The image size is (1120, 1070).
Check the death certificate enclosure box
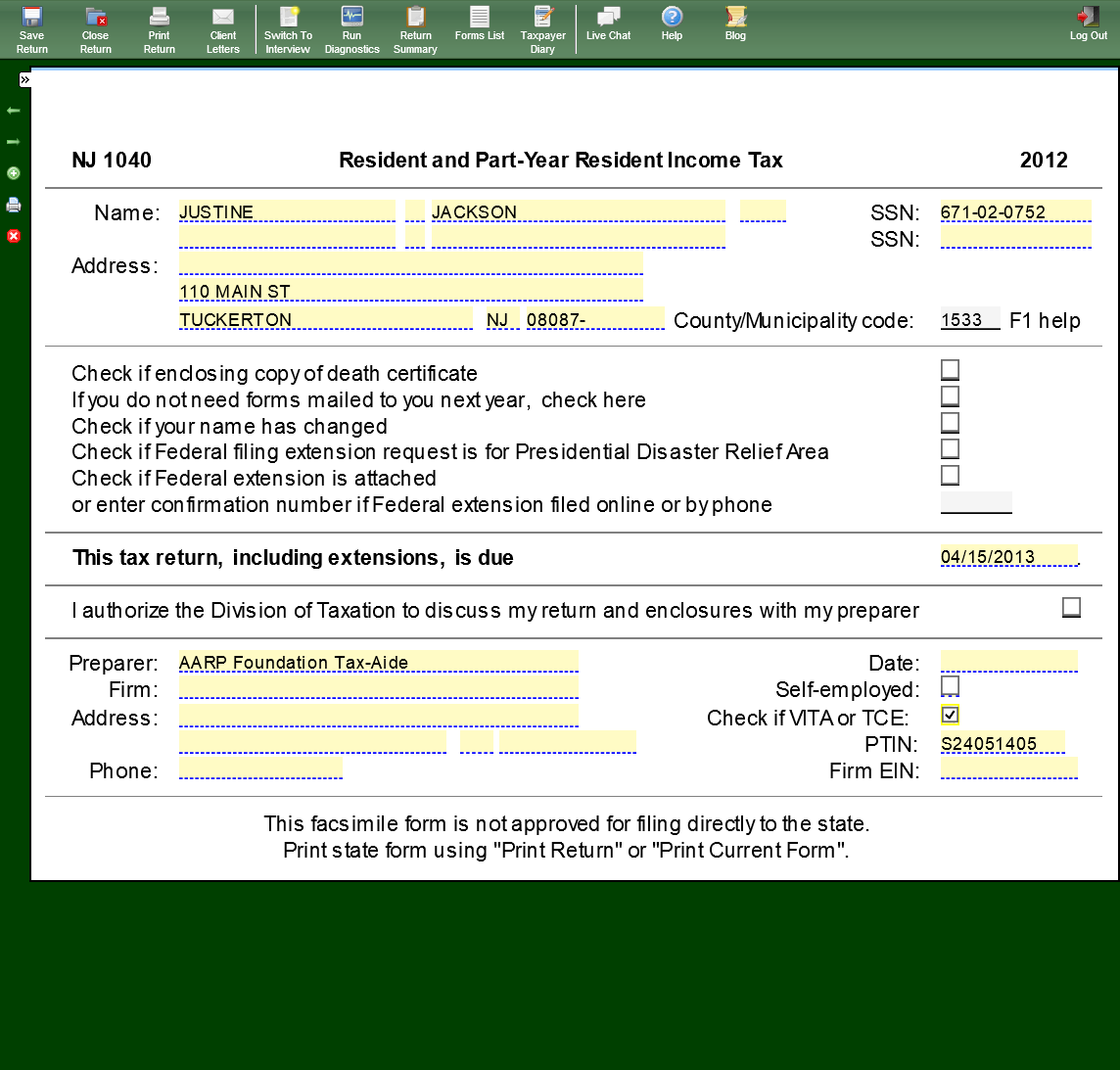(950, 370)
